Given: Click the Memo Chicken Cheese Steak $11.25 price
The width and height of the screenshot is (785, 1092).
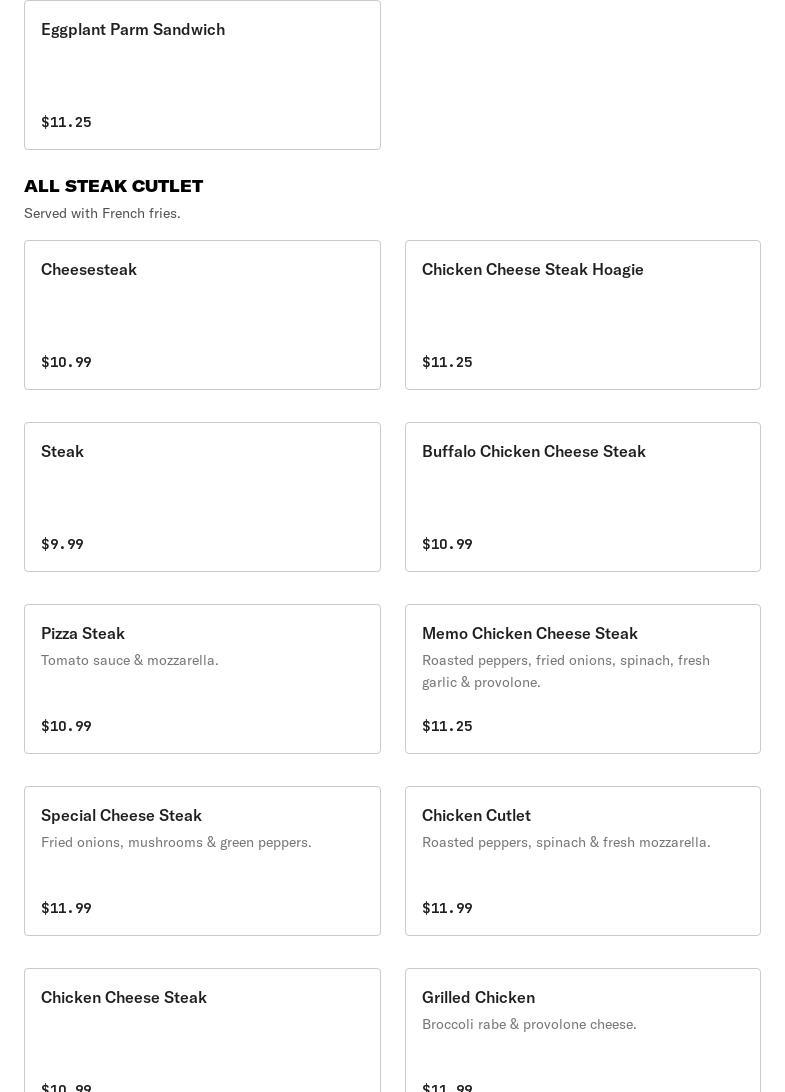Looking at the screenshot, I should coord(447,726).
